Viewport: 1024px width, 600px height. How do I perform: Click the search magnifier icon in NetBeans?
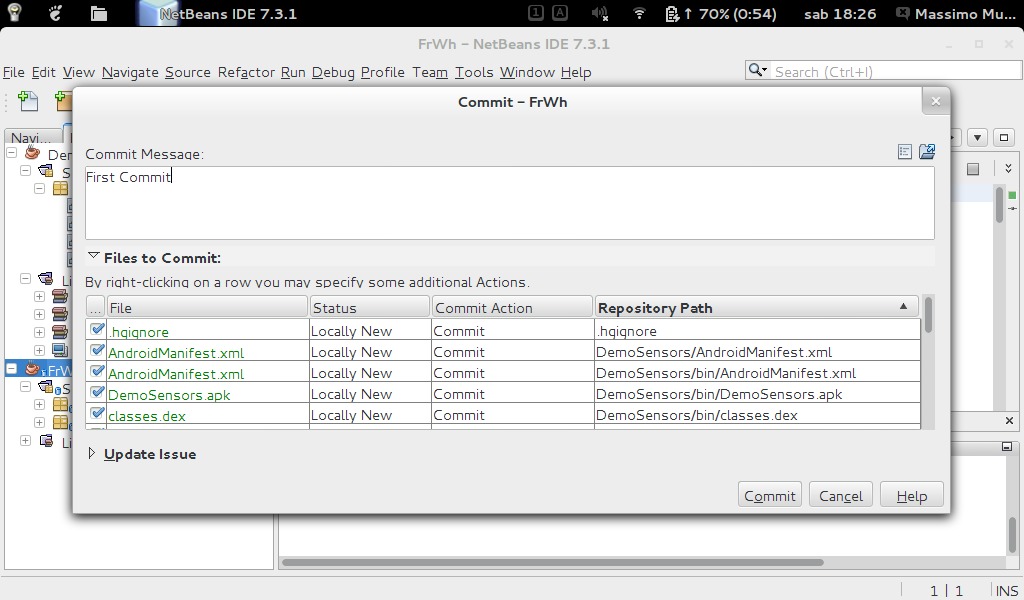click(x=758, y=70)
